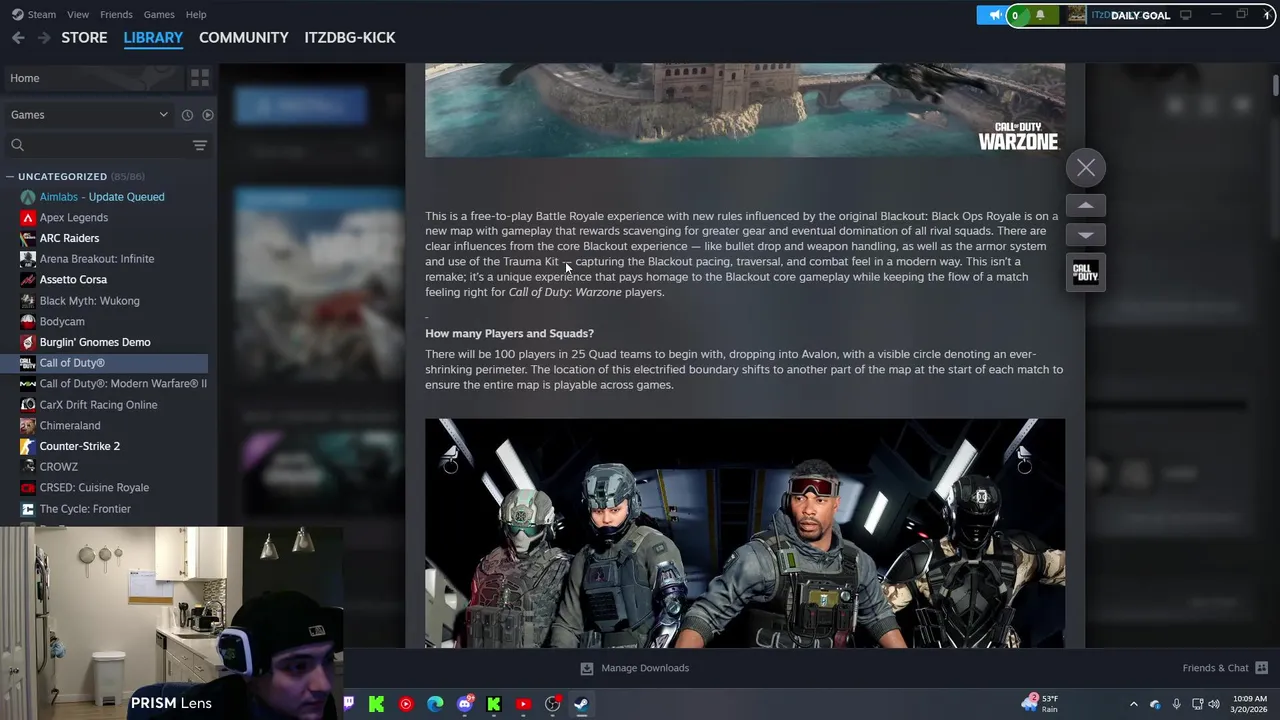This screenshot has width=1280, height=720.
Task: Click the Manage Downloads label
Action: click(645, 668)
